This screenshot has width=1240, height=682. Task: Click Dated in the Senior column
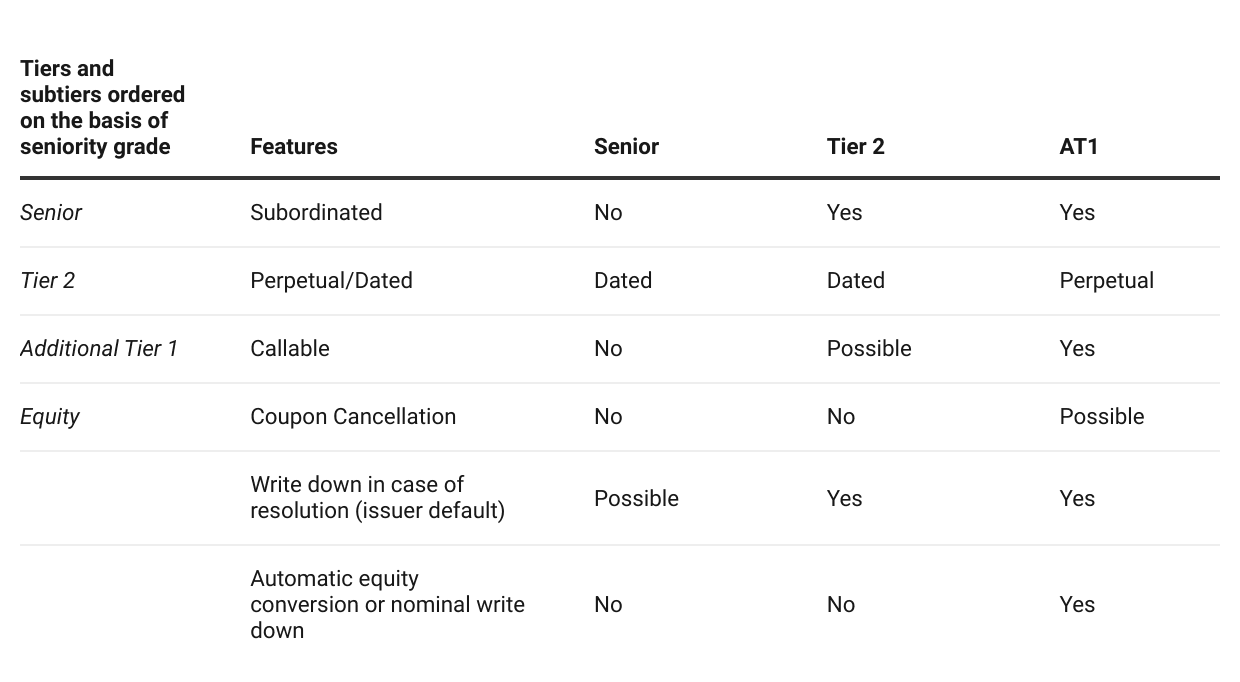[623, 281]
